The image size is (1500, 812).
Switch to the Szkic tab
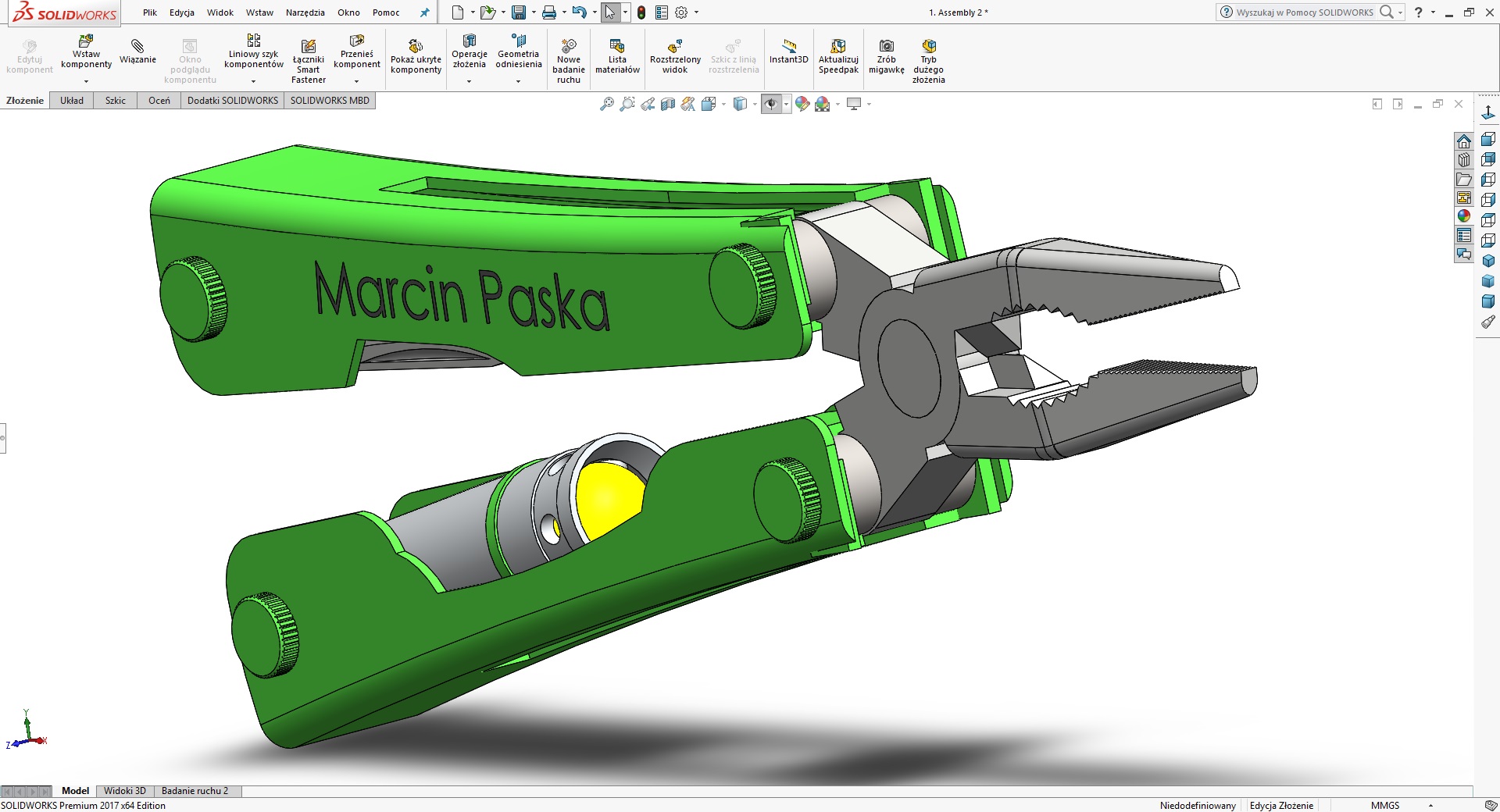click(116, 101)
